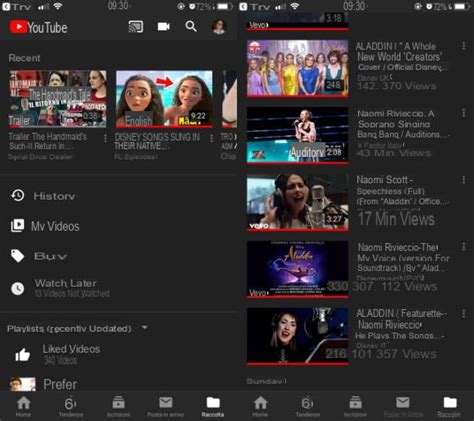Go to Posta in arrivo tab in left screen
Image resolution: width=474 pixels, height=421 pixels.
pos(165,407)
